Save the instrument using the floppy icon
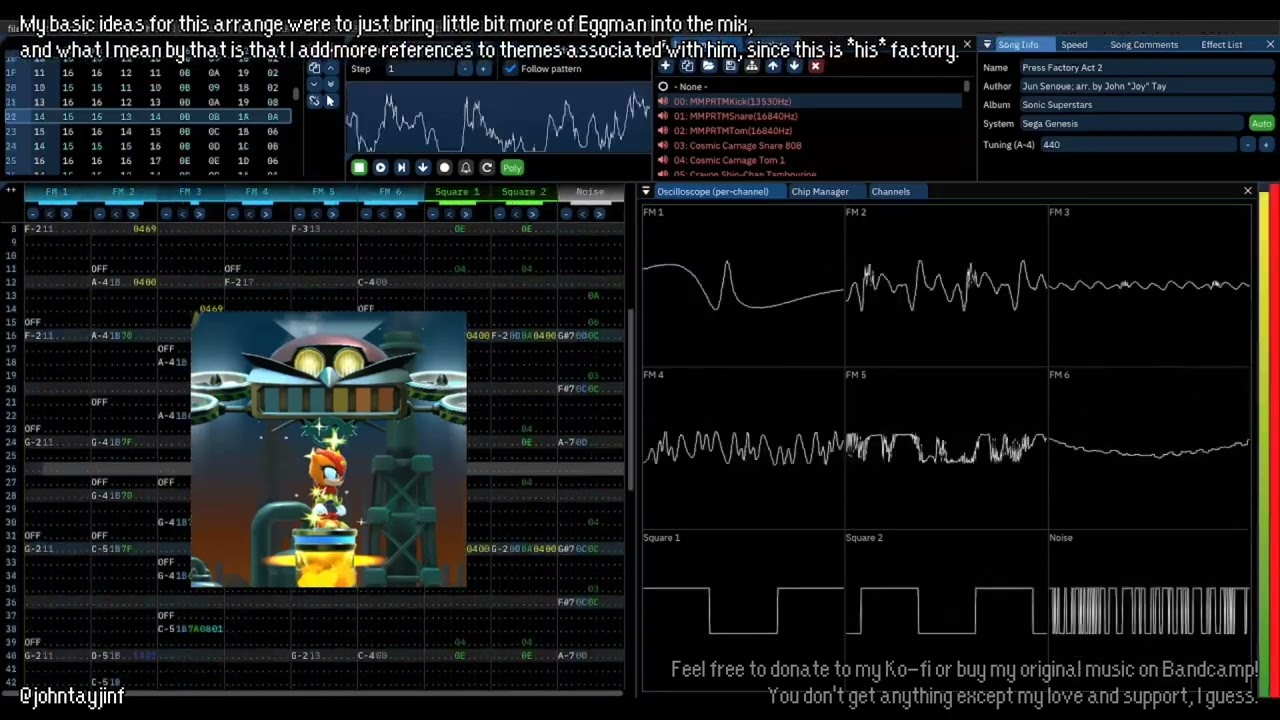1280x720 pixels. coord(730,66)
